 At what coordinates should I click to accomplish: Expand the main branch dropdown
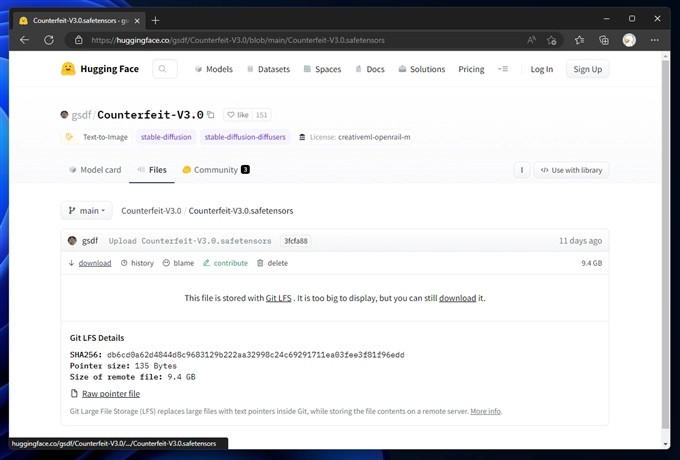click(86, 210)
